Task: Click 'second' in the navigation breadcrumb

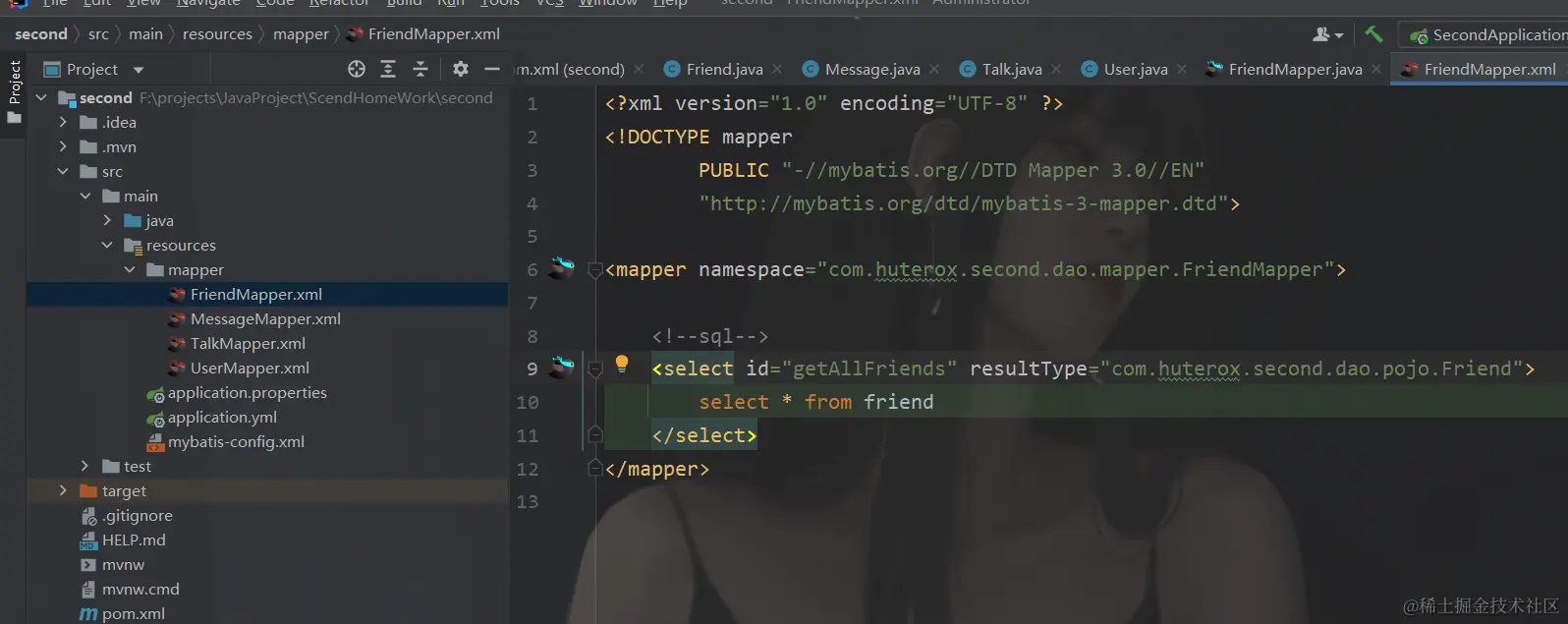Action: [x=41, y=33]
